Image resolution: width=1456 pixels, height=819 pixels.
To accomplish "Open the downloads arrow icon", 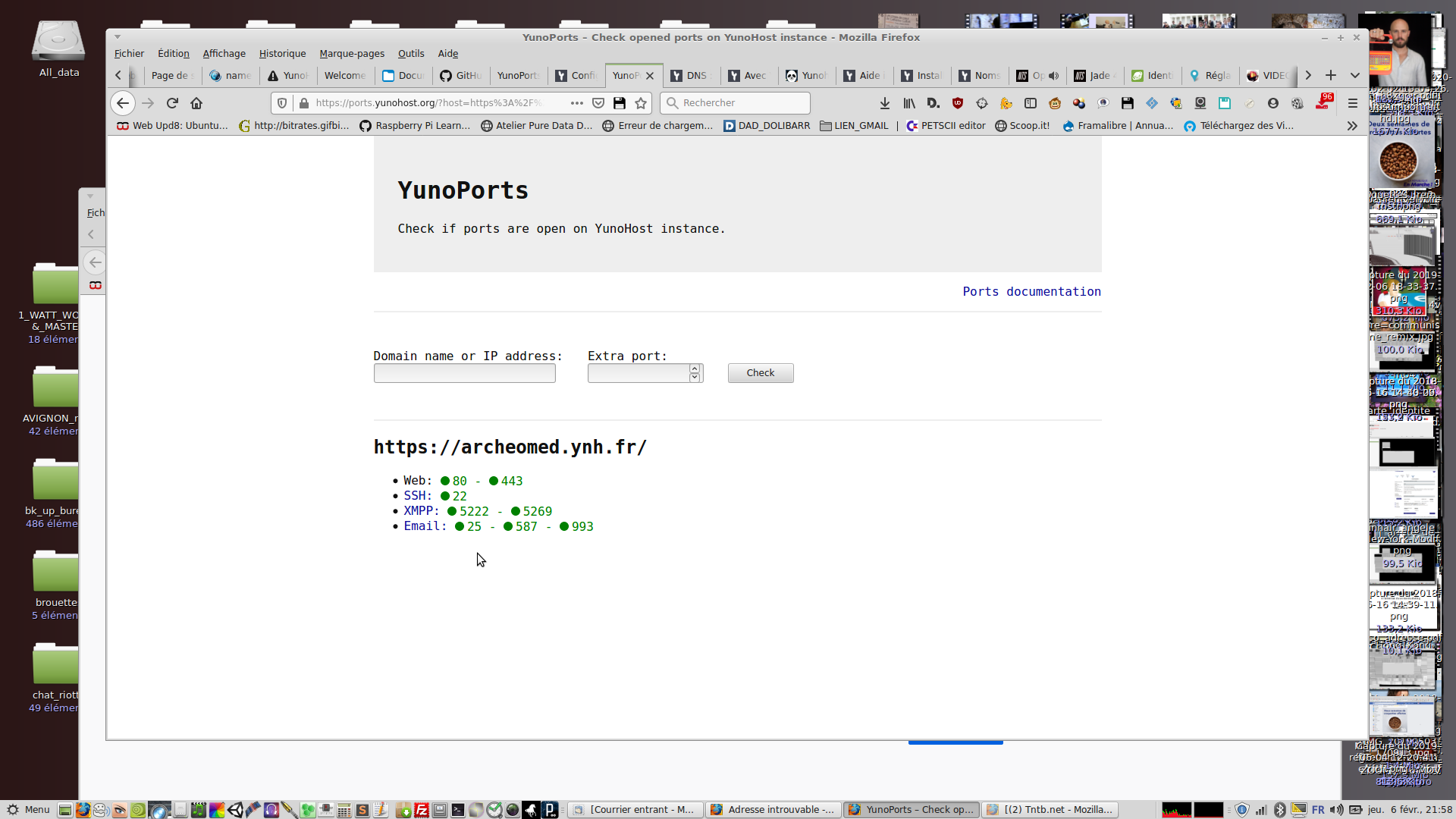I will pyautogui.click(x=884, y=103).
